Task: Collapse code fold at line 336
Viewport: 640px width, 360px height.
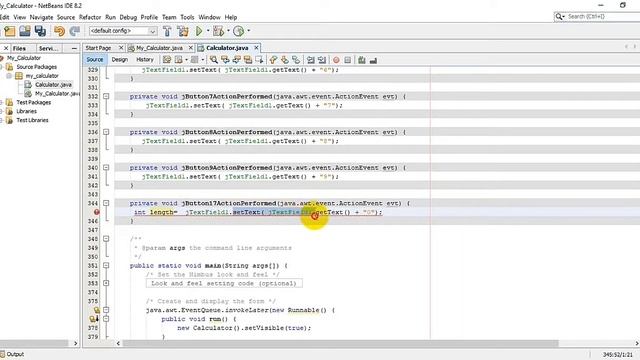Action: point(106,132)
